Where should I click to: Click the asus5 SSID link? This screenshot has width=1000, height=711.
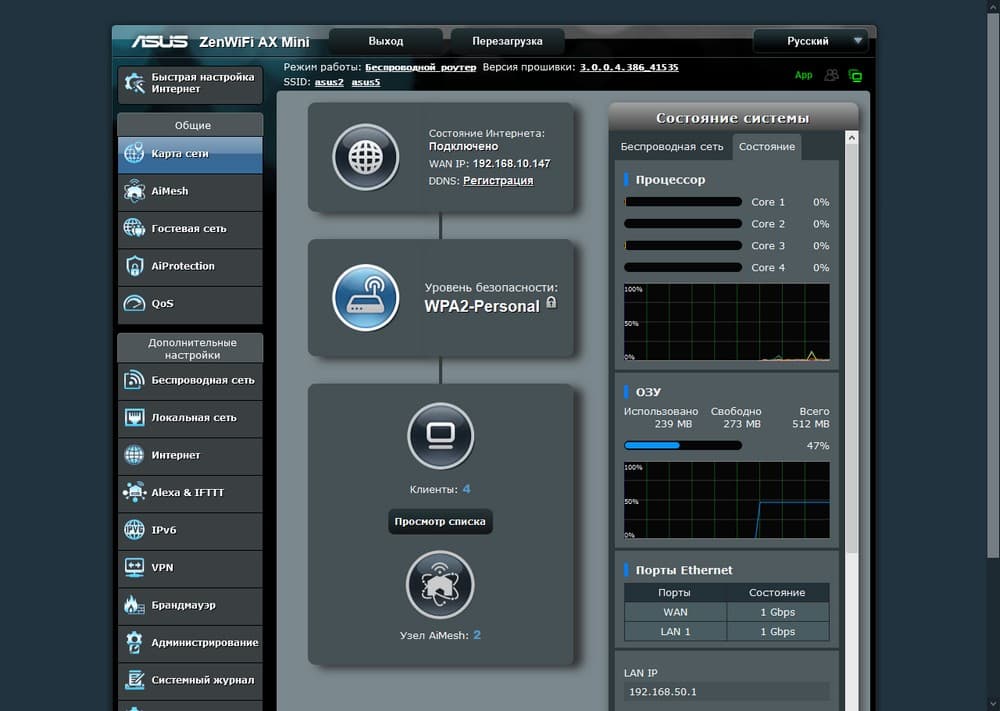[x=365, y=82]
